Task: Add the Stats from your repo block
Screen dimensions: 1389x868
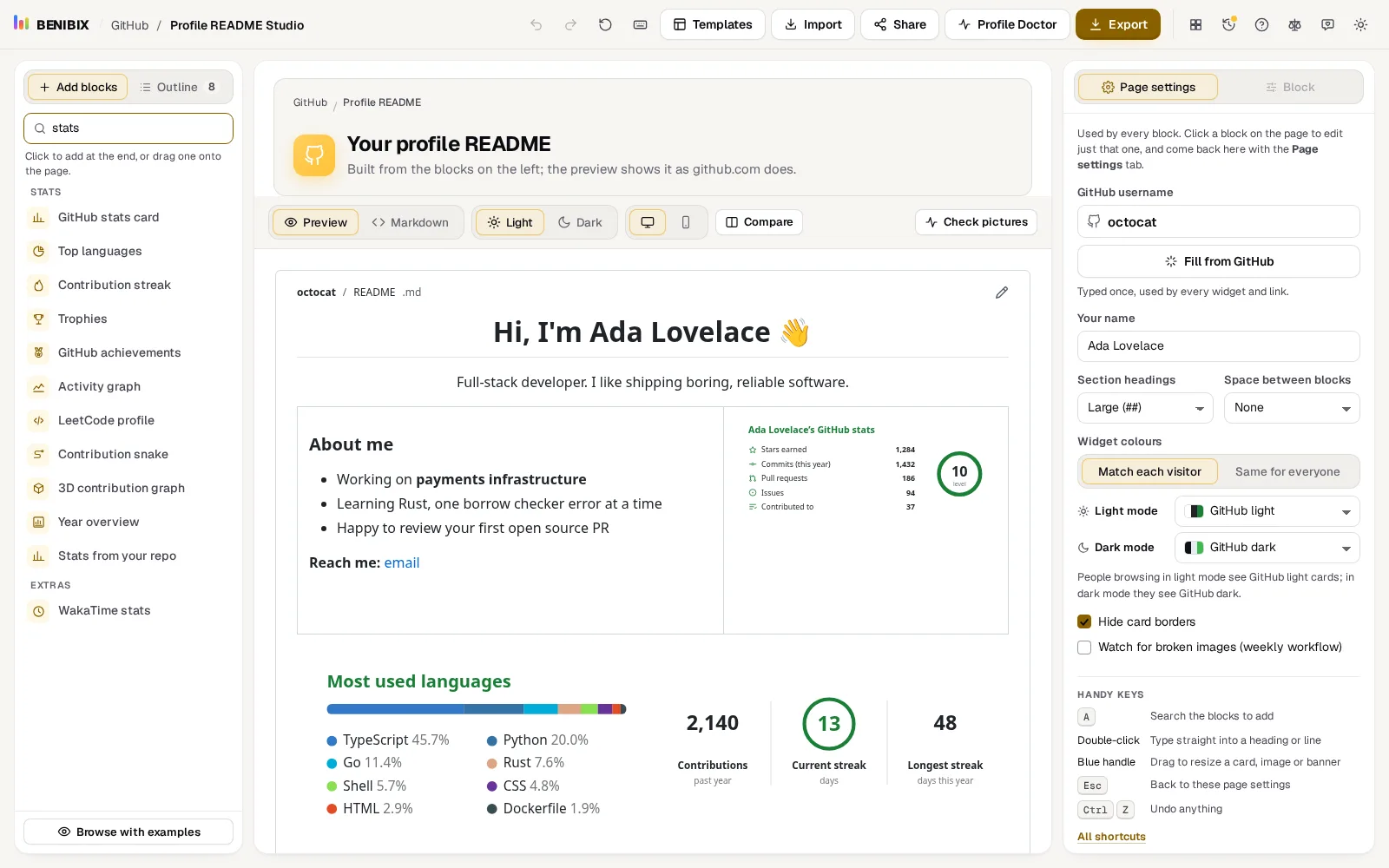Action: pos(128,556)
